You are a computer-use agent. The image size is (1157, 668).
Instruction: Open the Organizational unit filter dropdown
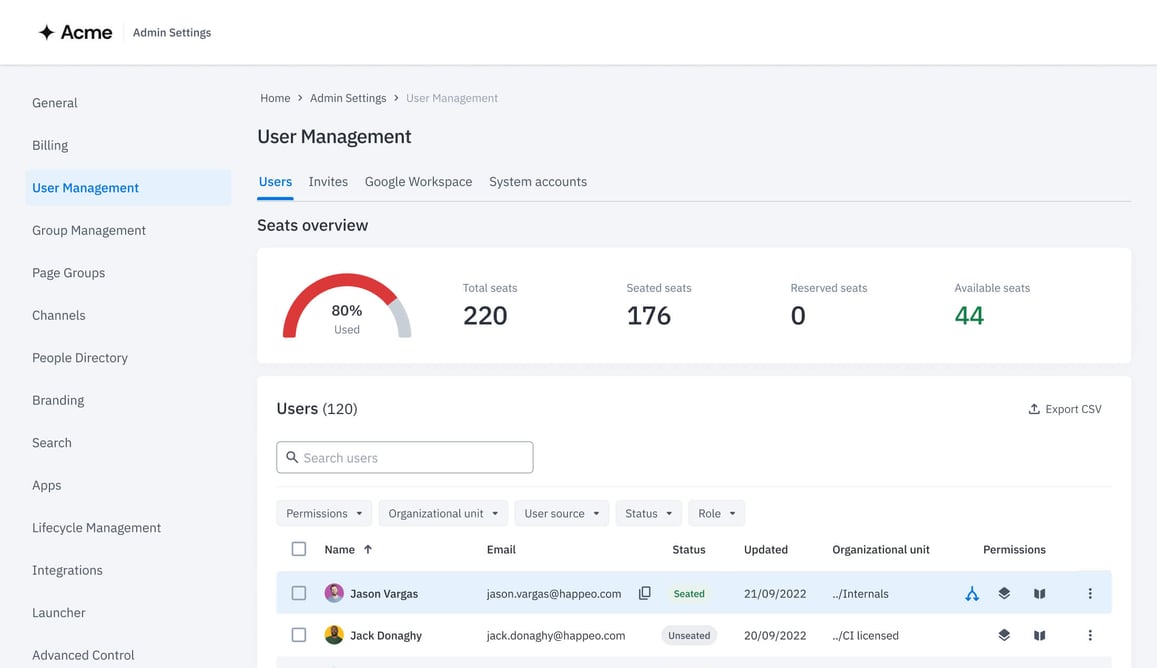(x=442, y=513)
